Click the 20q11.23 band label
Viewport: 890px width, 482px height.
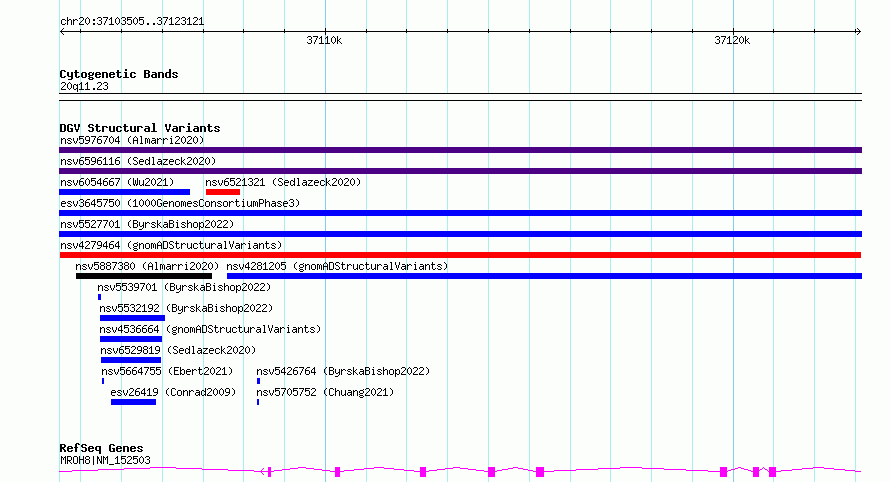(x=84, y=86)
